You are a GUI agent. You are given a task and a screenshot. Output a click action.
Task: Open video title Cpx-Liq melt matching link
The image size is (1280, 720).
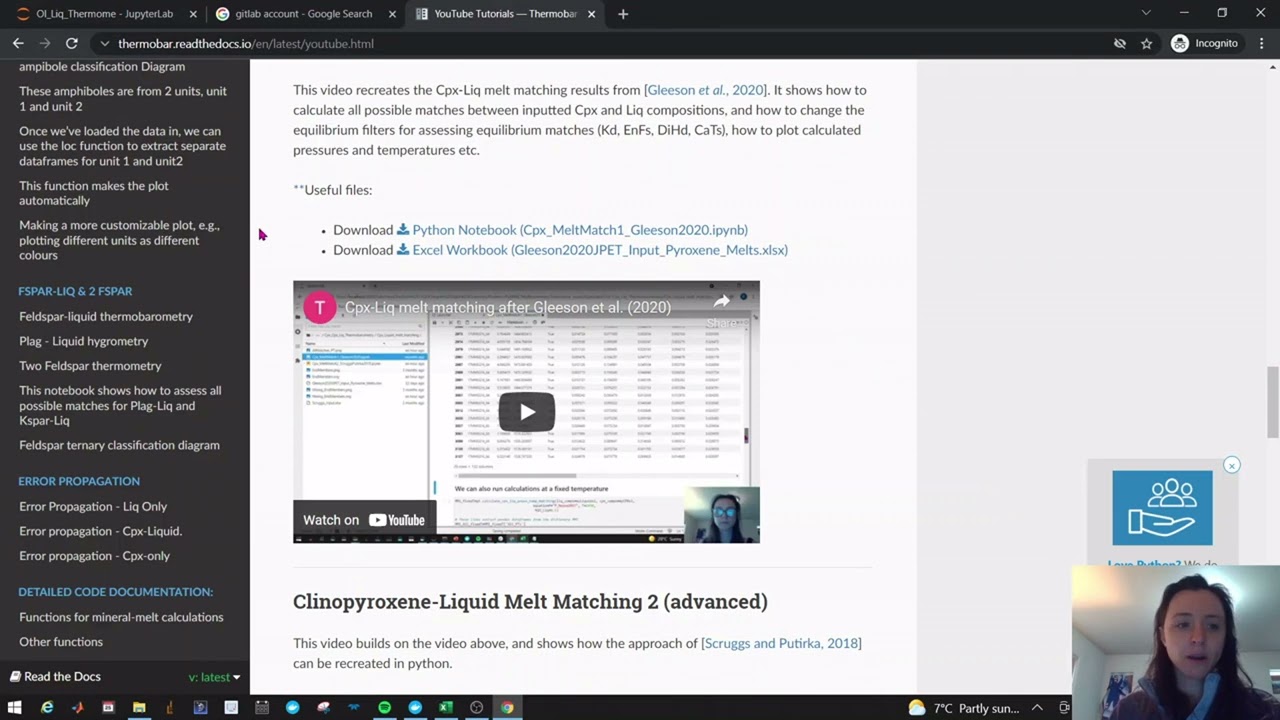pyautogui.click(x=508, y=307)
